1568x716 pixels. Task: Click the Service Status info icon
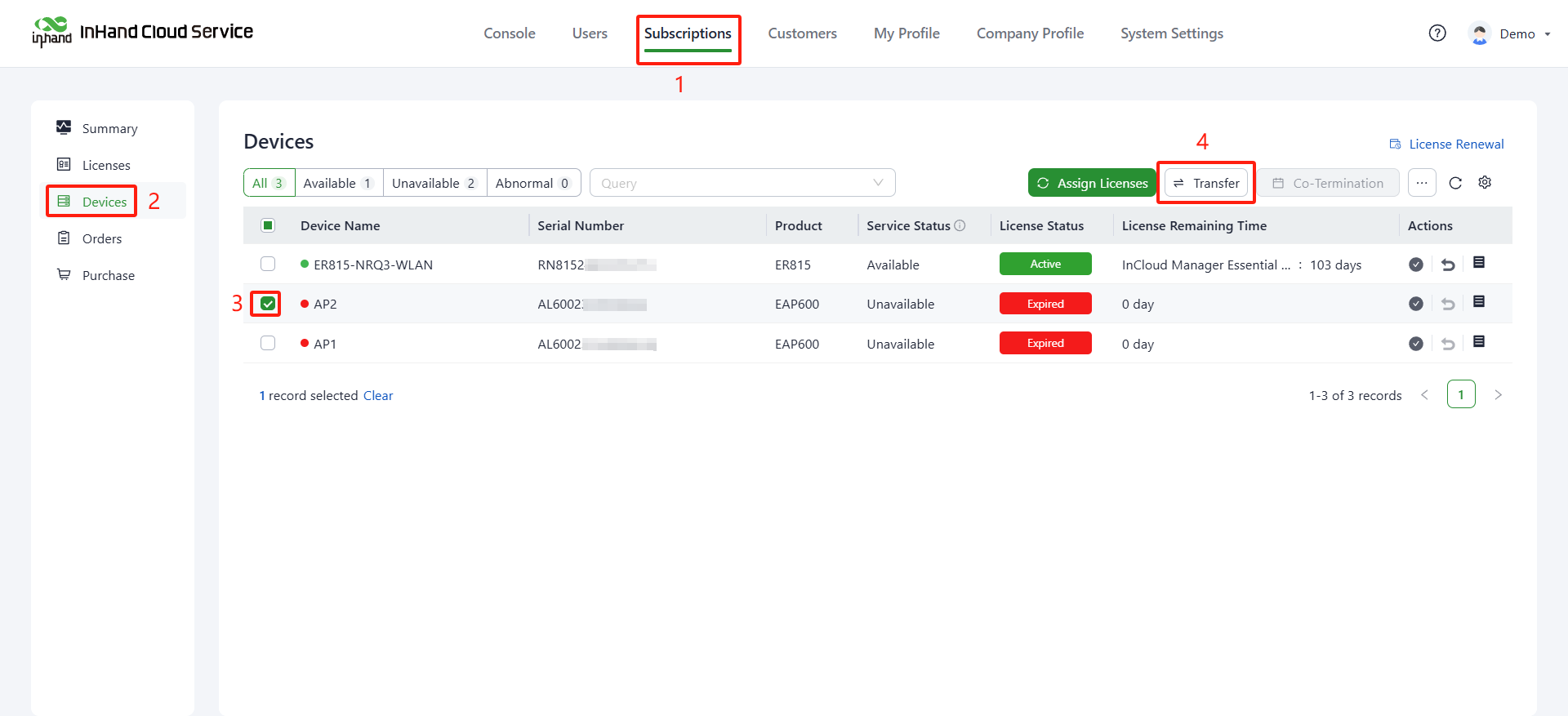[960, 225]
